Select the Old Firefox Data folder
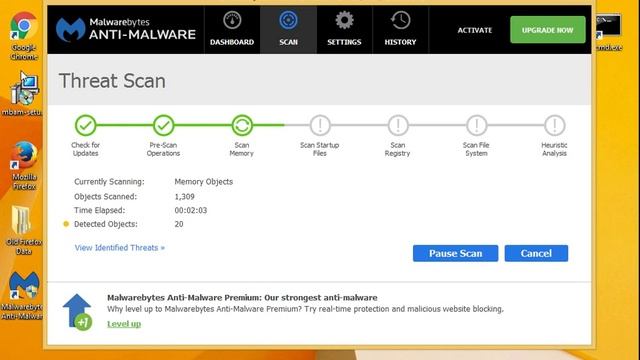Screen dimensions: 640x360 (23, 231)
